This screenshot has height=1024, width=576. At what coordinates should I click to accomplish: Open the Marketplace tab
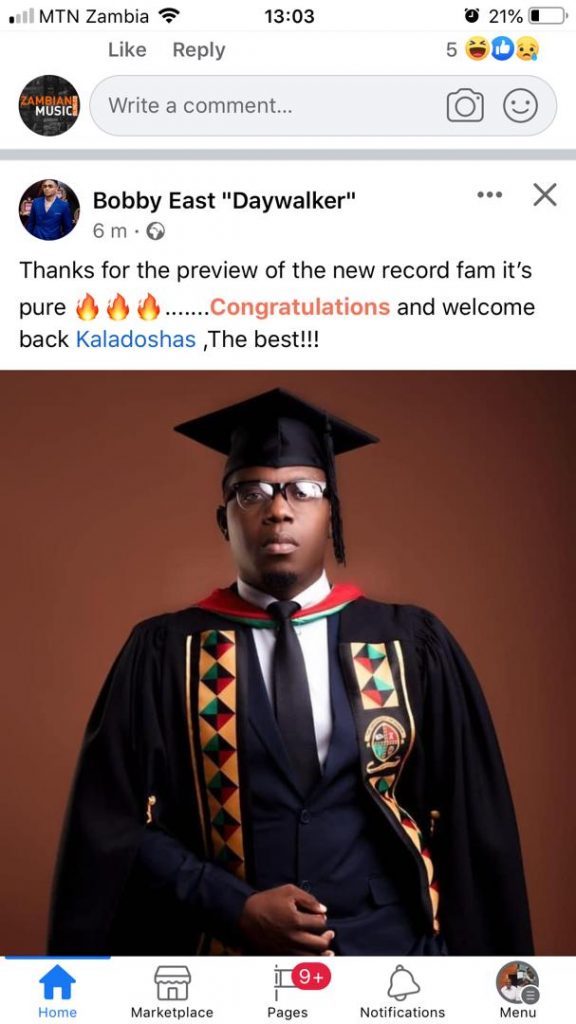172,990
